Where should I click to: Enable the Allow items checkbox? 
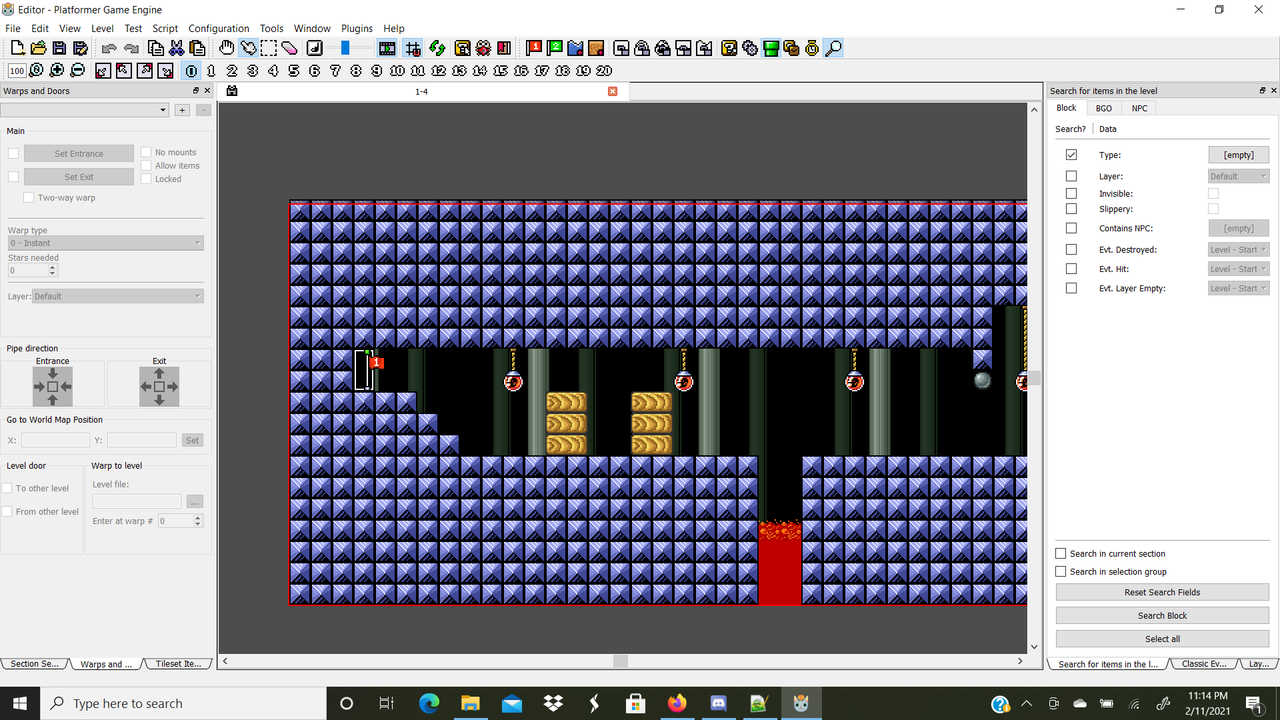(146, 165)
